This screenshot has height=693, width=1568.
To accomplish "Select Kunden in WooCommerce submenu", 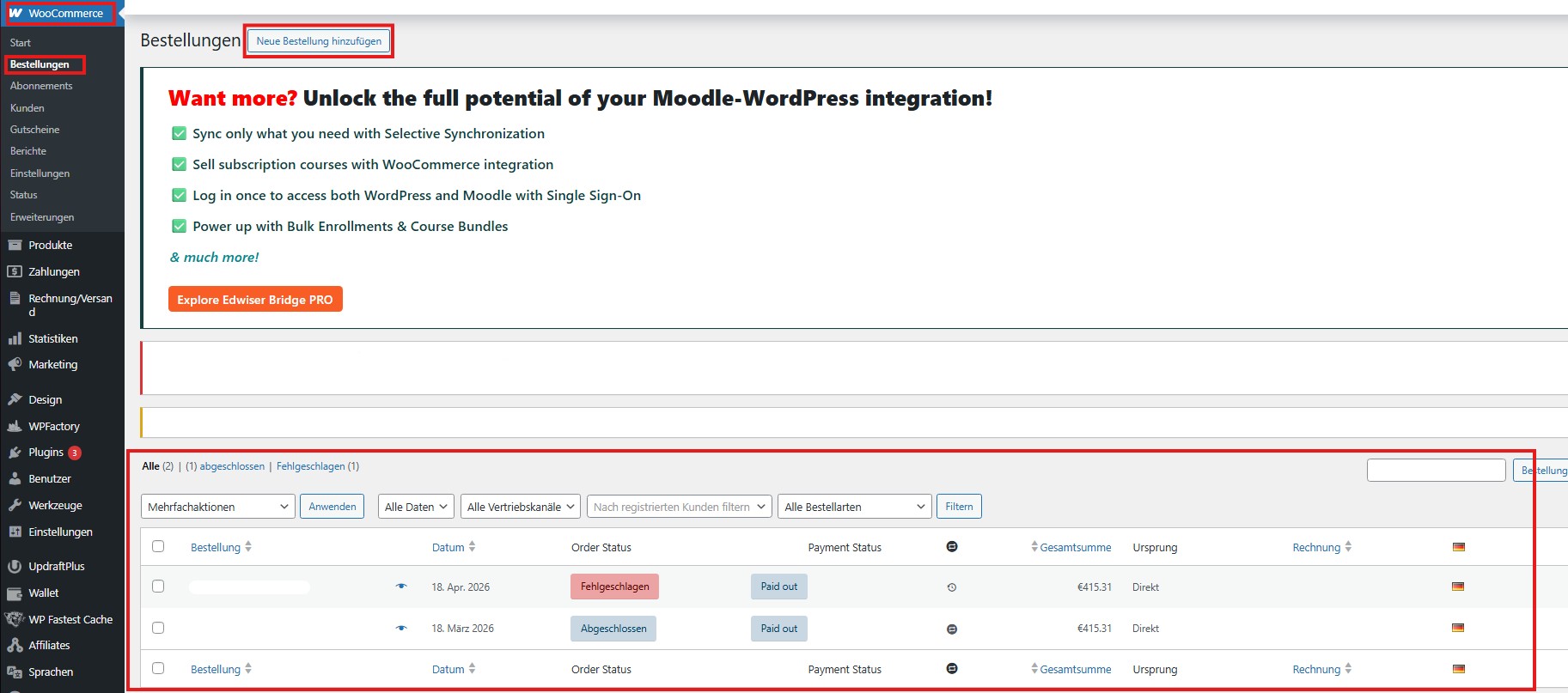I will [27, 108].
